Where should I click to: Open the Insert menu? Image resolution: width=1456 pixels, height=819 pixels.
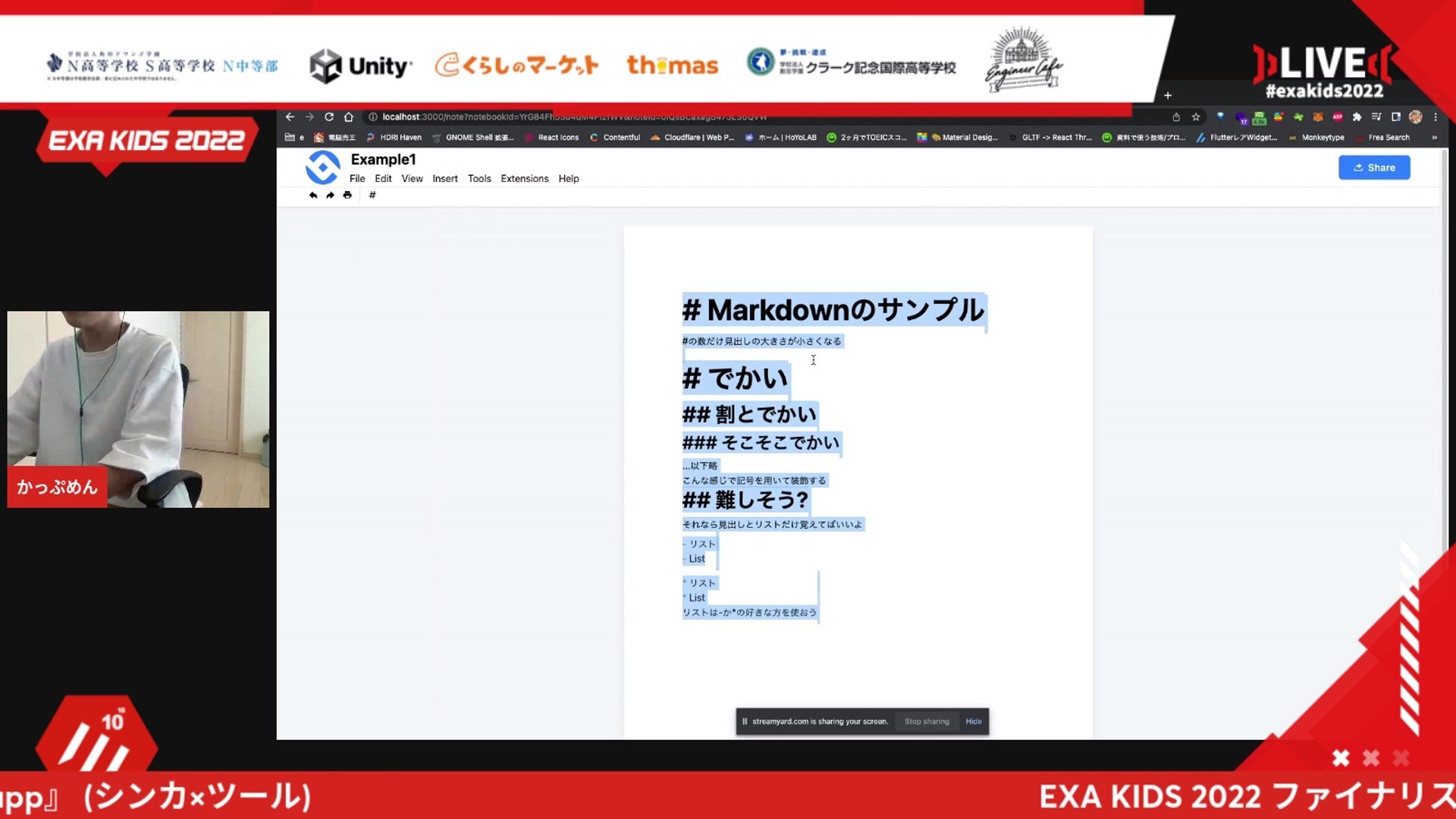pyautogui.click(x=445, y=178)
